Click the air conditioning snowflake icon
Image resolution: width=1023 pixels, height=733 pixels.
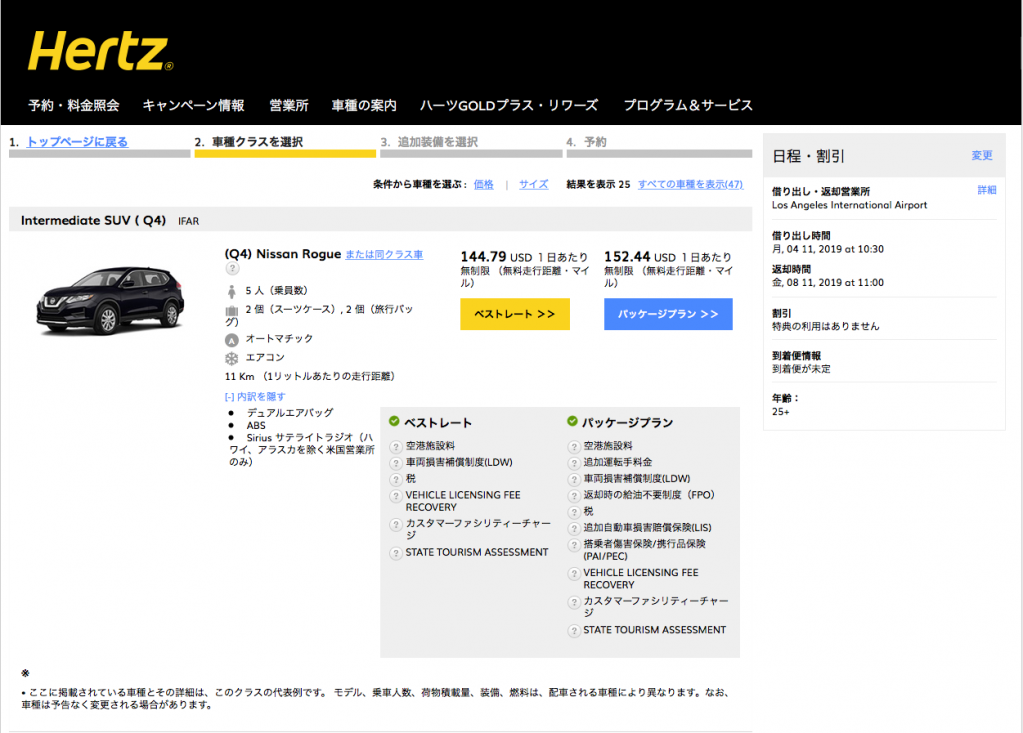pyautogui.click(x=232, y=358)
